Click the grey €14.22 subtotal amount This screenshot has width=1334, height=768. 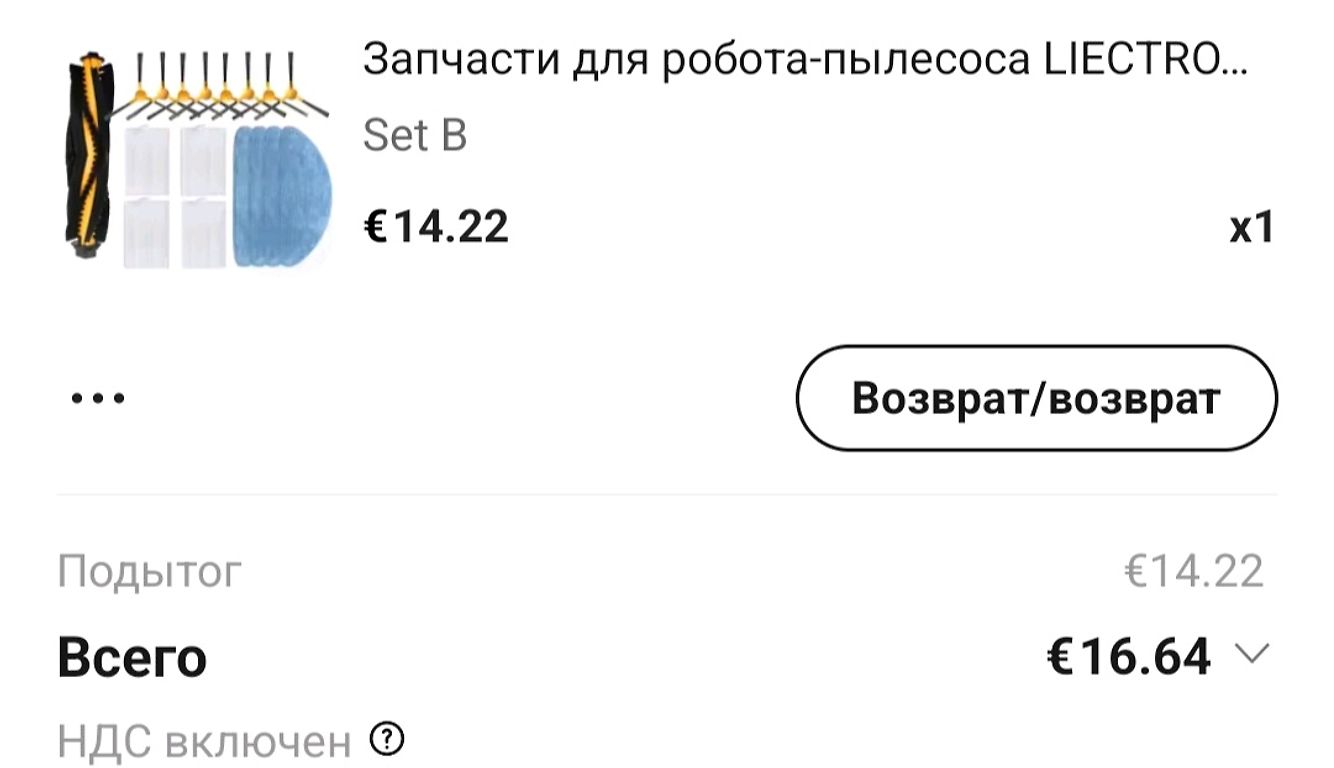pos(1194,571)
